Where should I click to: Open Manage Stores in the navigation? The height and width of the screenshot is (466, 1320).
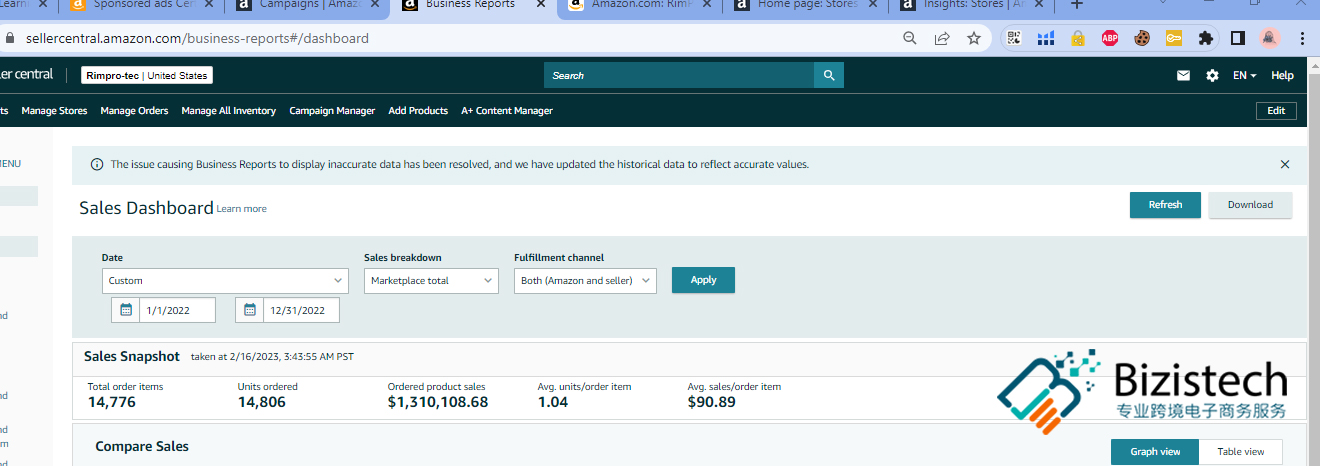coord(54,111)
